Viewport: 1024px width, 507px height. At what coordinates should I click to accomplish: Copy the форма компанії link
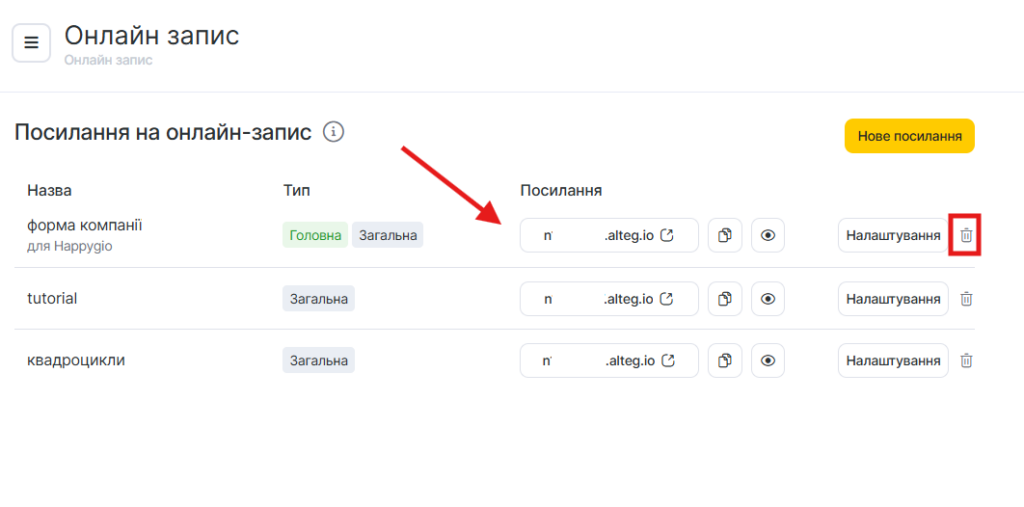pyautogui.click(x=725, y=236)
